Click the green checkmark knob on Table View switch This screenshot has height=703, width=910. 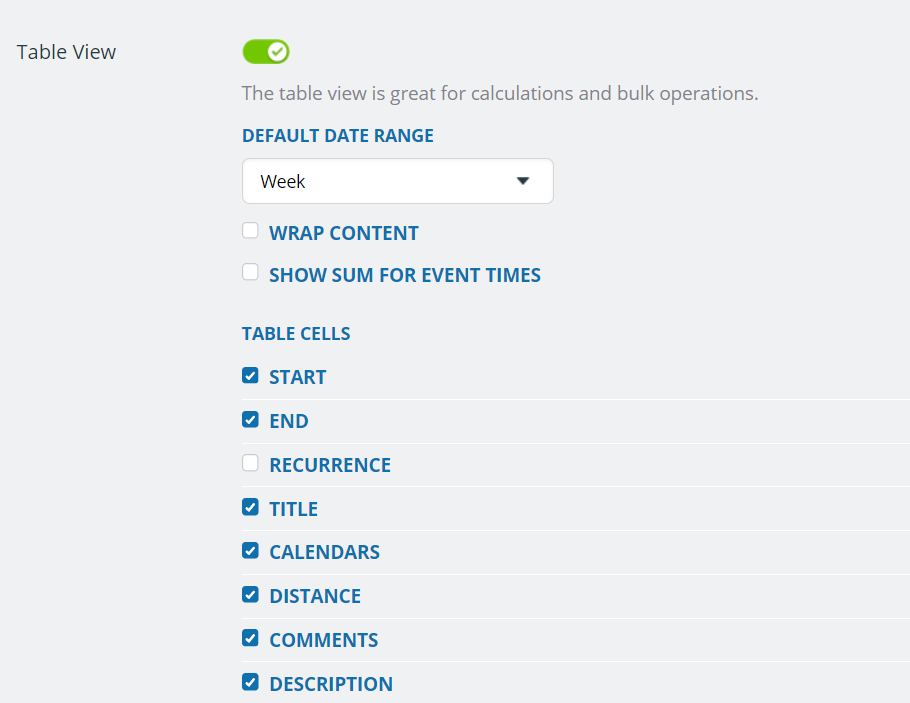(278, 52)
